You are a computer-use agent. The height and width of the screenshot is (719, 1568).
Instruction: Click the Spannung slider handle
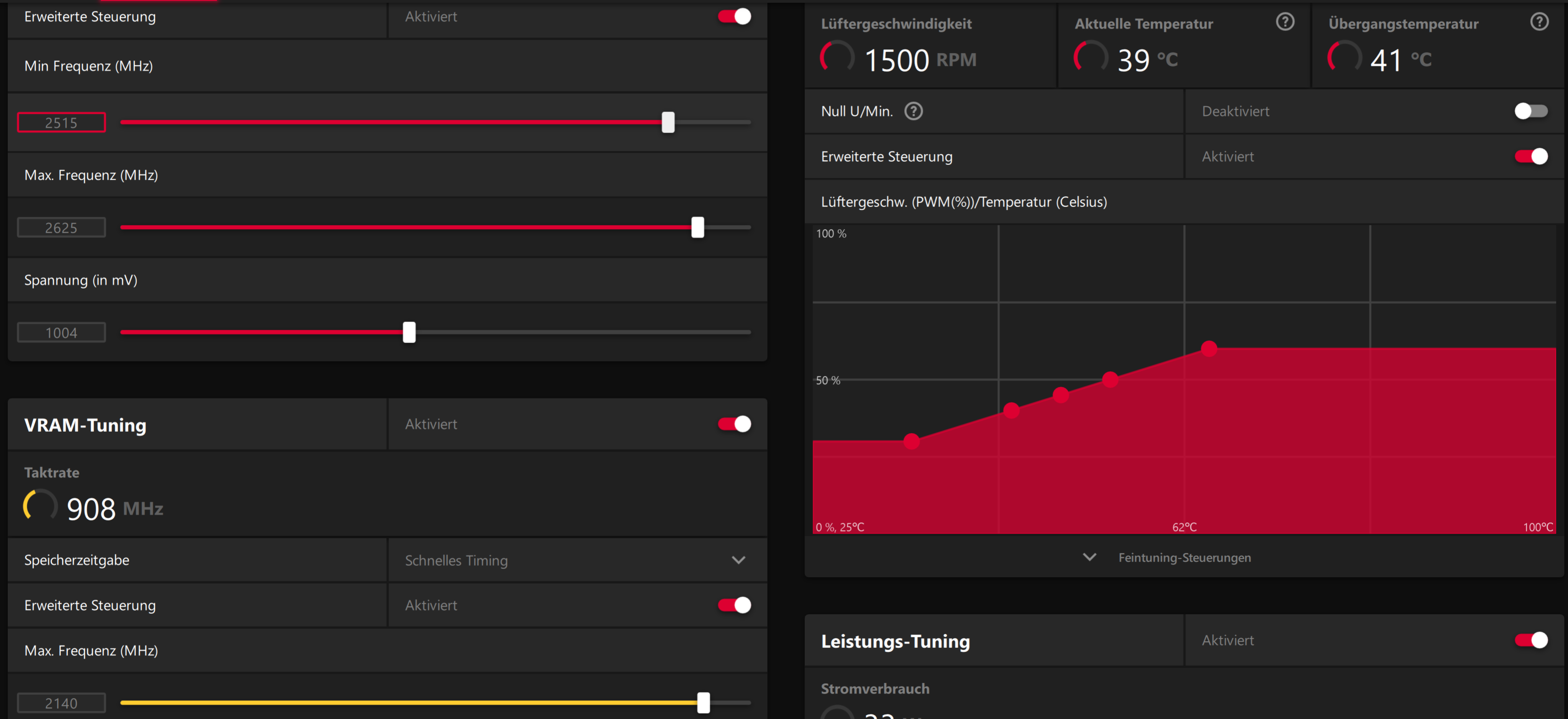click(x=409, y=332)
